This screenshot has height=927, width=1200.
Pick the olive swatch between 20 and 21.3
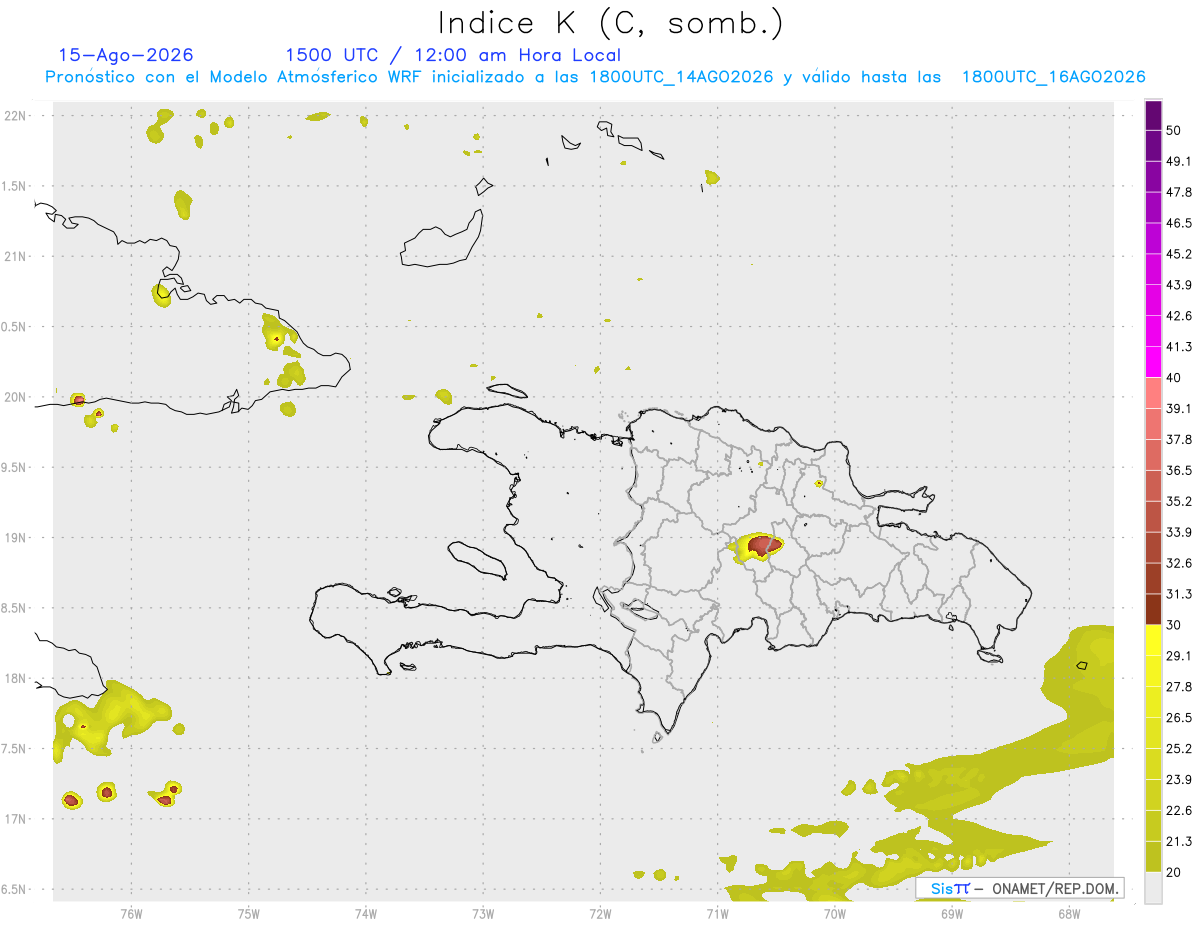[x=1154, y=857]
